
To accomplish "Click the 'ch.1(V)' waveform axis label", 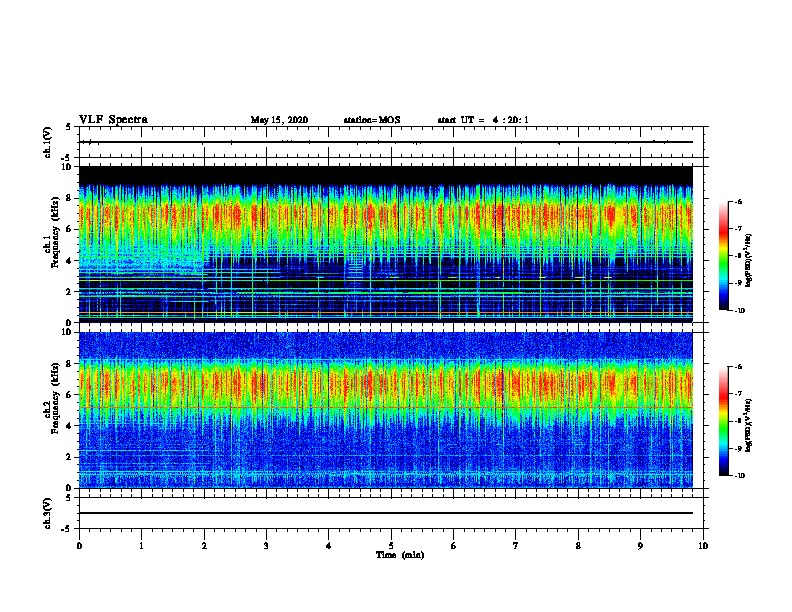I will [x=47, y=142].
